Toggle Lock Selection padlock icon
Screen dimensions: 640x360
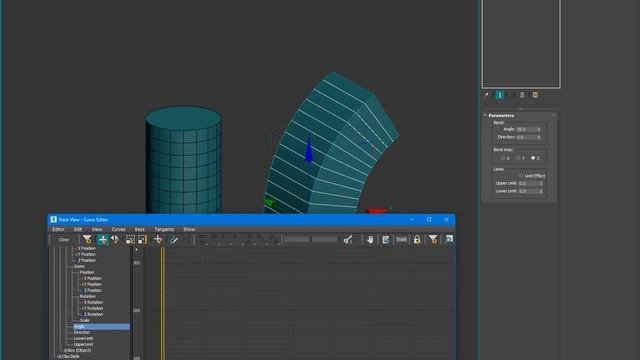417,240
